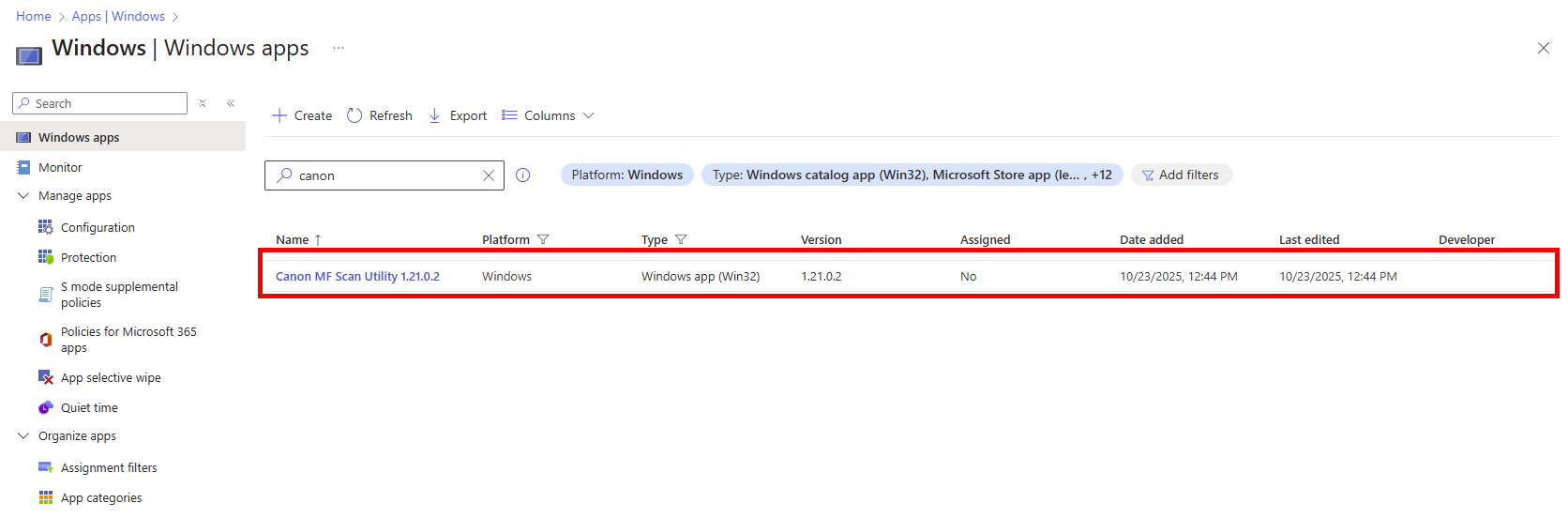Refresh the apps list
The width and height of the screenshot is (1568, 518).
tap(380, 115)
